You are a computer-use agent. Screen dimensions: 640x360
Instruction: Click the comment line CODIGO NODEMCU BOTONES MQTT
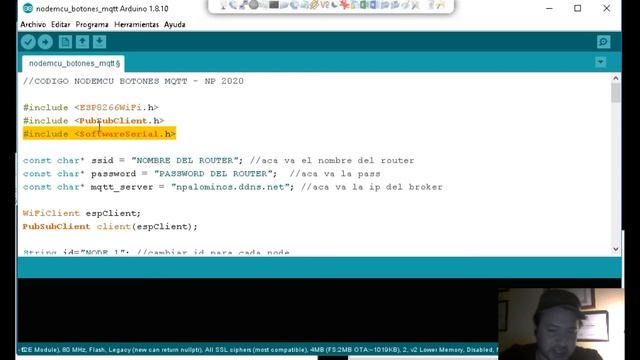pyautogui.click(x=133, y=81)
